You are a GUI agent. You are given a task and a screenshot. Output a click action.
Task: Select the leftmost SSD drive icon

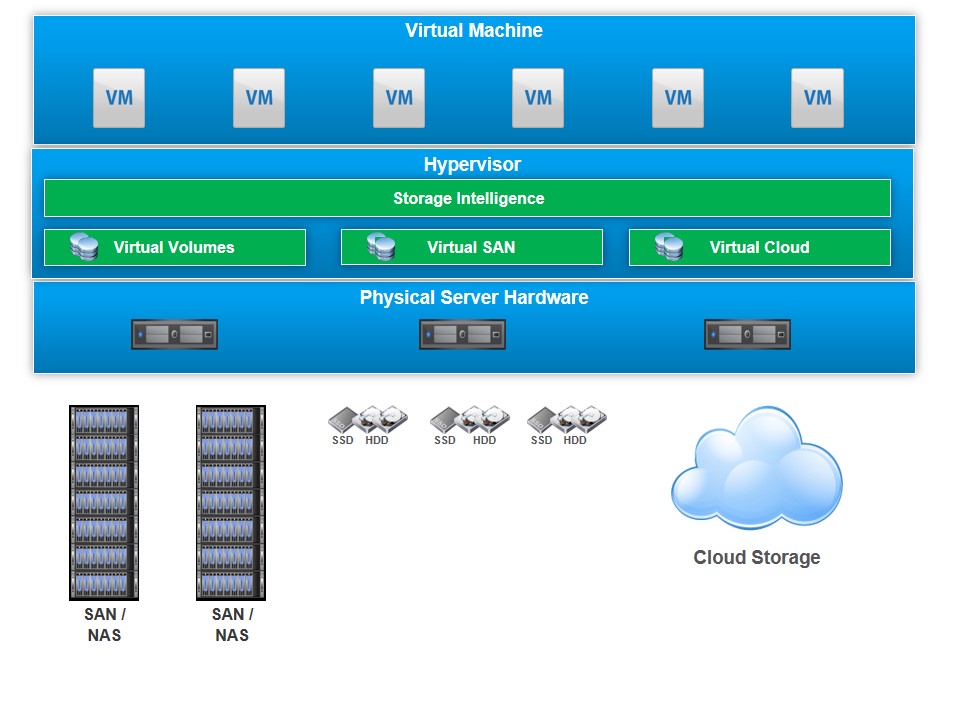[344, 419]
